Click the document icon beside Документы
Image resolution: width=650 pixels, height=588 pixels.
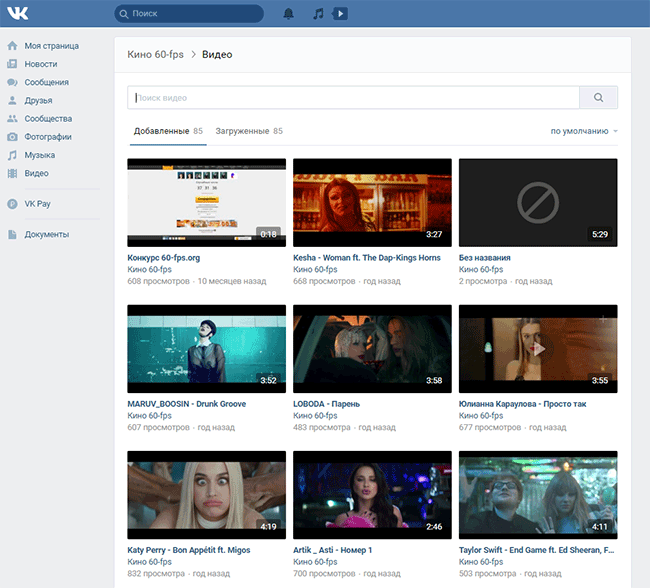12,234
